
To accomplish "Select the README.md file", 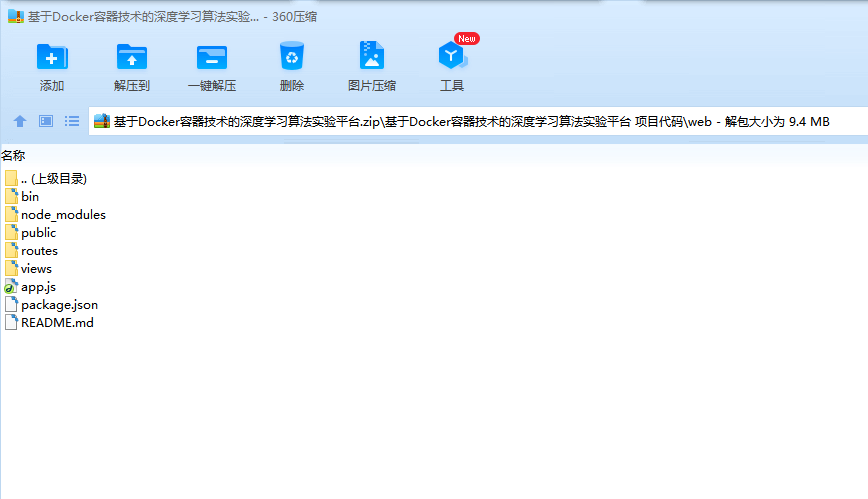I will pyautogui.click(x=49, y=322).
